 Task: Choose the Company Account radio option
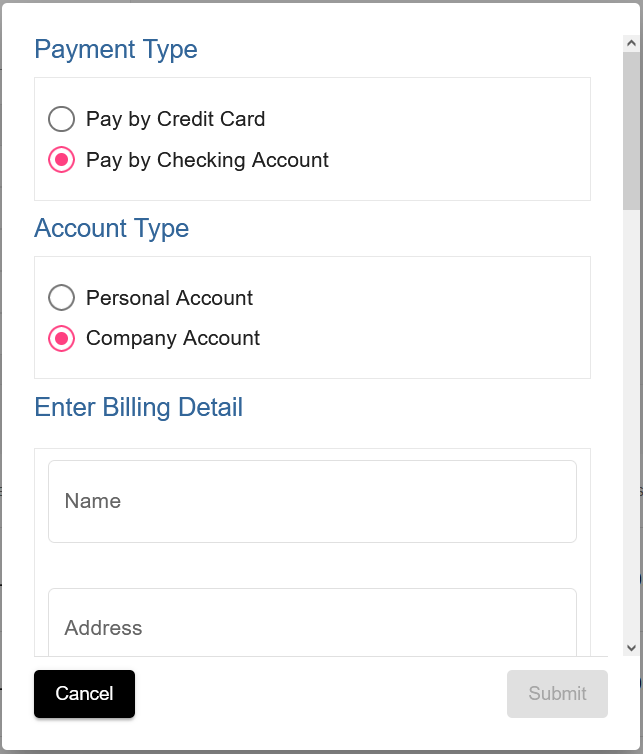tap(62, 339)
